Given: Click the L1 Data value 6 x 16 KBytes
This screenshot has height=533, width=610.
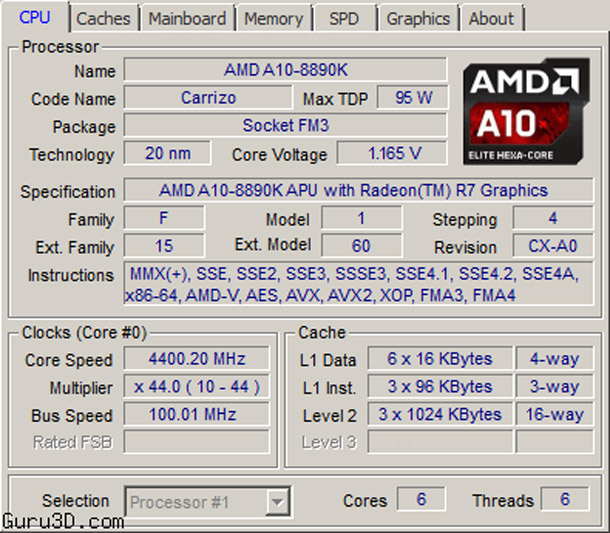Looking at the screenshot, I should click(440, 358).
